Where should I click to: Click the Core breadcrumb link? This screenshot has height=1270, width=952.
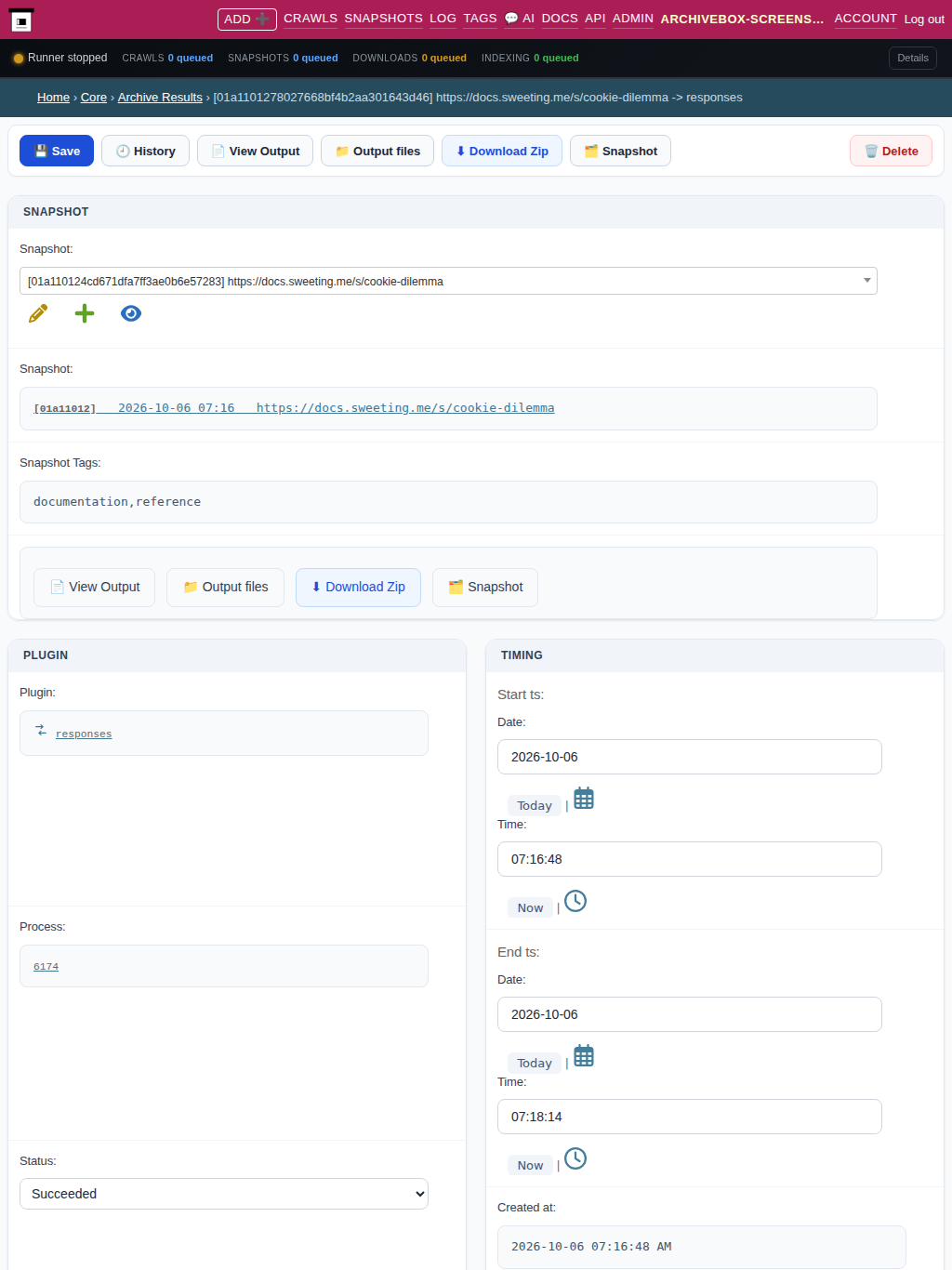tap(94, 98)
